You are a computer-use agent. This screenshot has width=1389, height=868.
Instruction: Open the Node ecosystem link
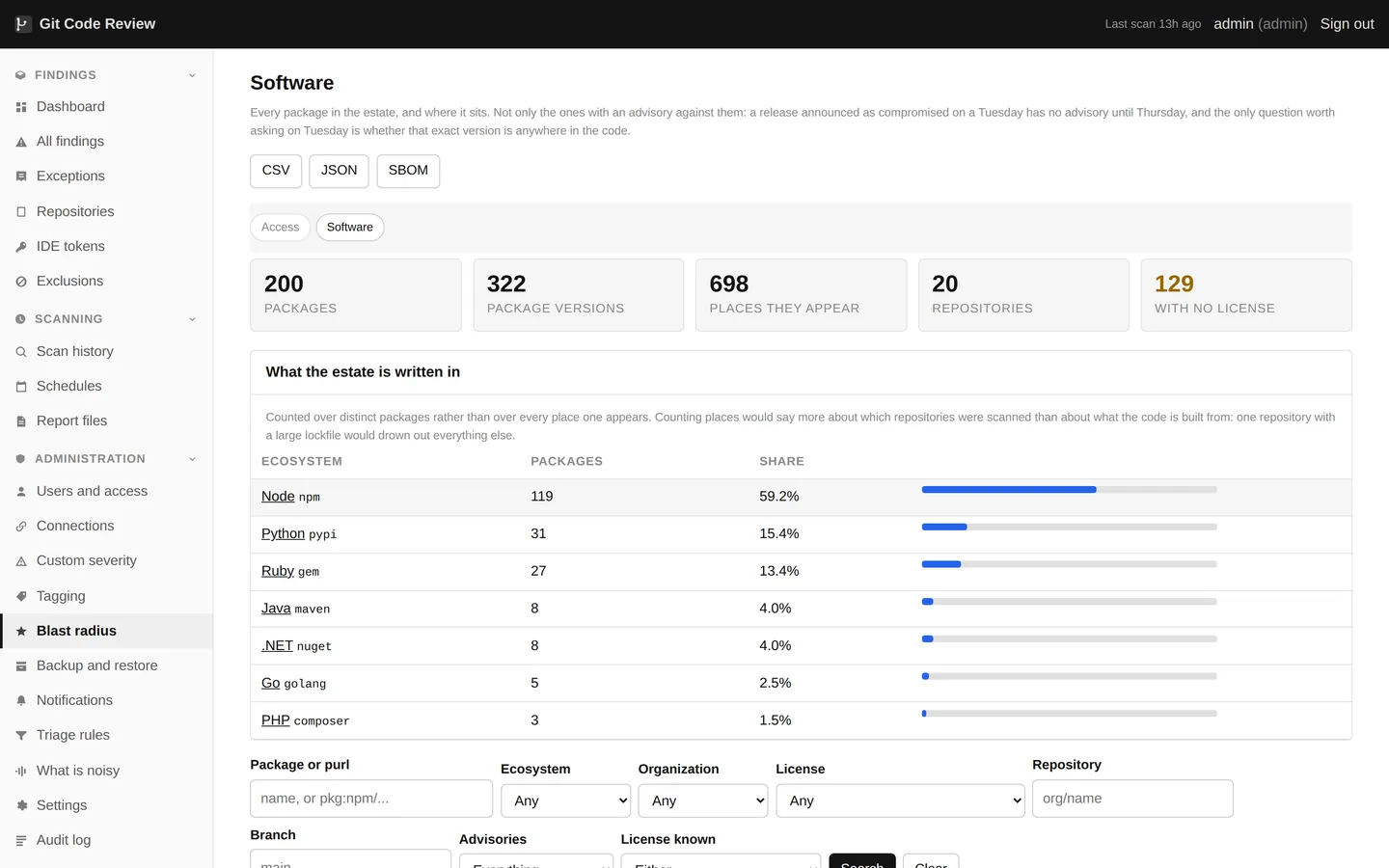click(278, 497)
